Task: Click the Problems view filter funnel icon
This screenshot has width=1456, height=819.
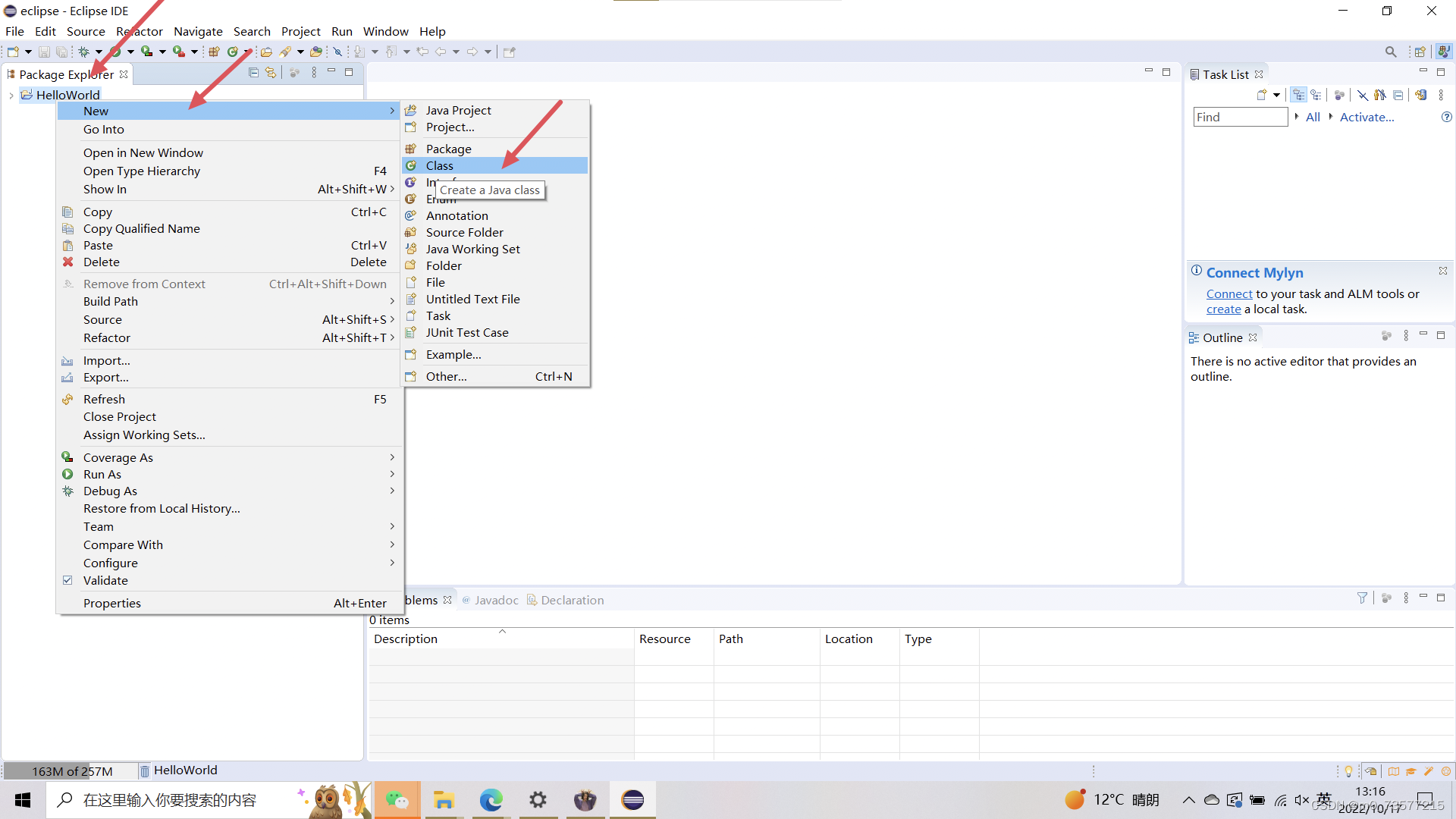Action: 1362,598
